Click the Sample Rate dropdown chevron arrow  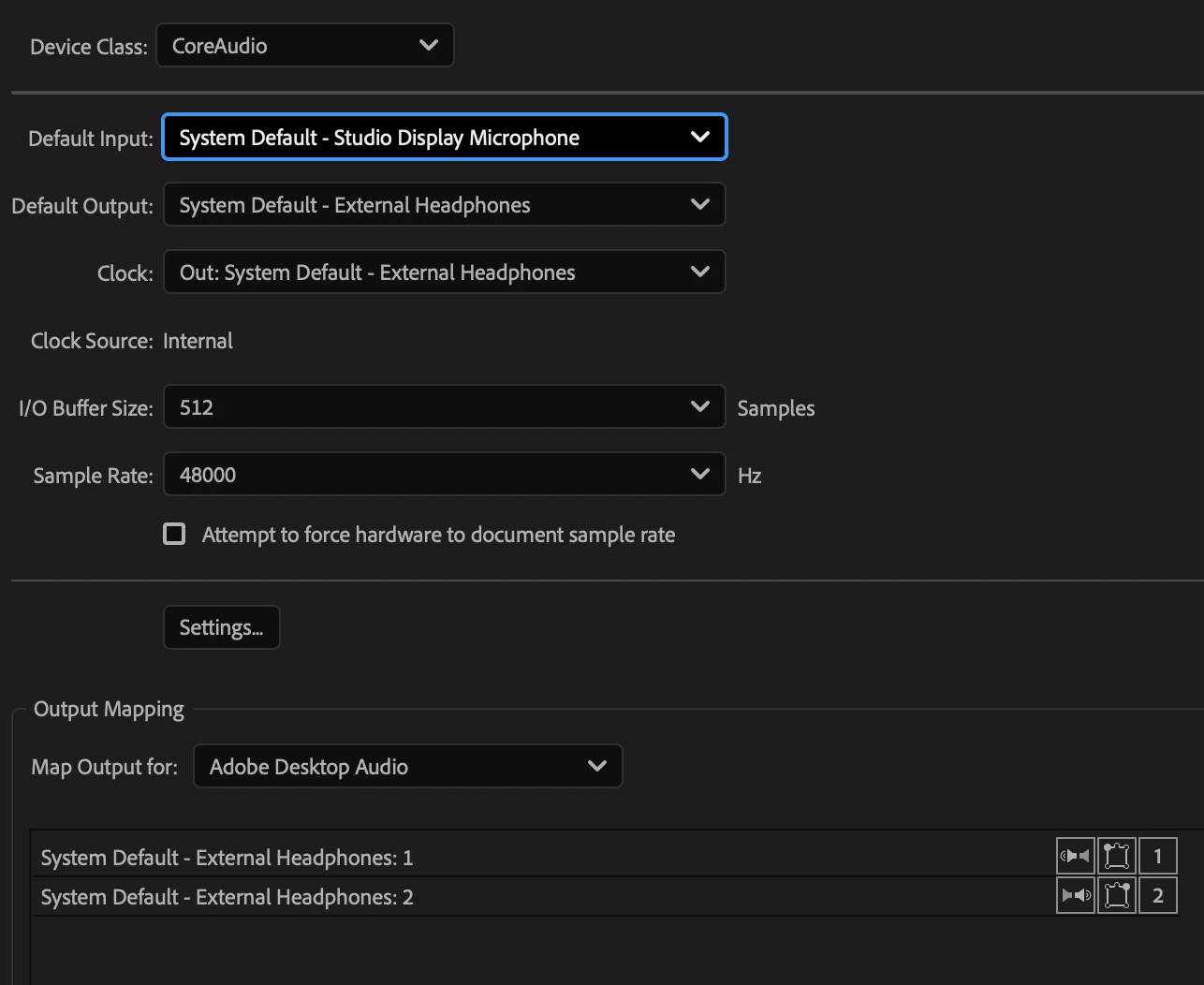tap(699, 475)
